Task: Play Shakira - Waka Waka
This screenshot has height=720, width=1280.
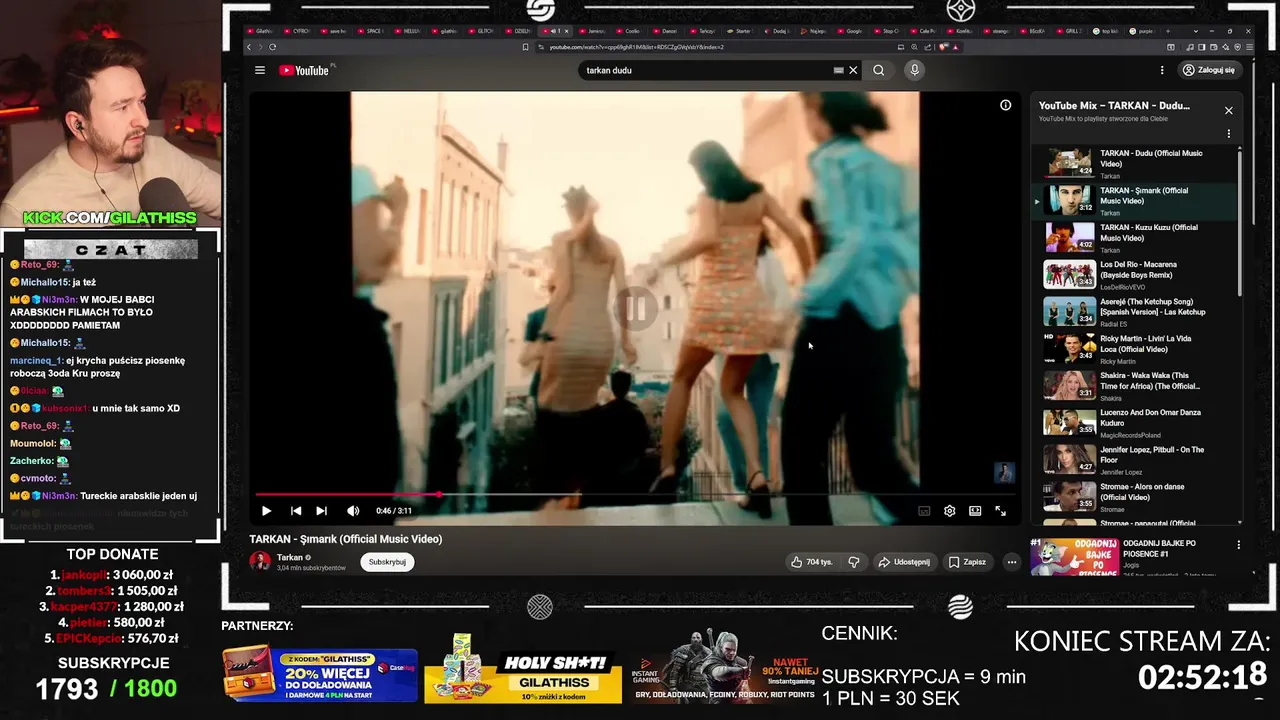Action: point(1135,385)
